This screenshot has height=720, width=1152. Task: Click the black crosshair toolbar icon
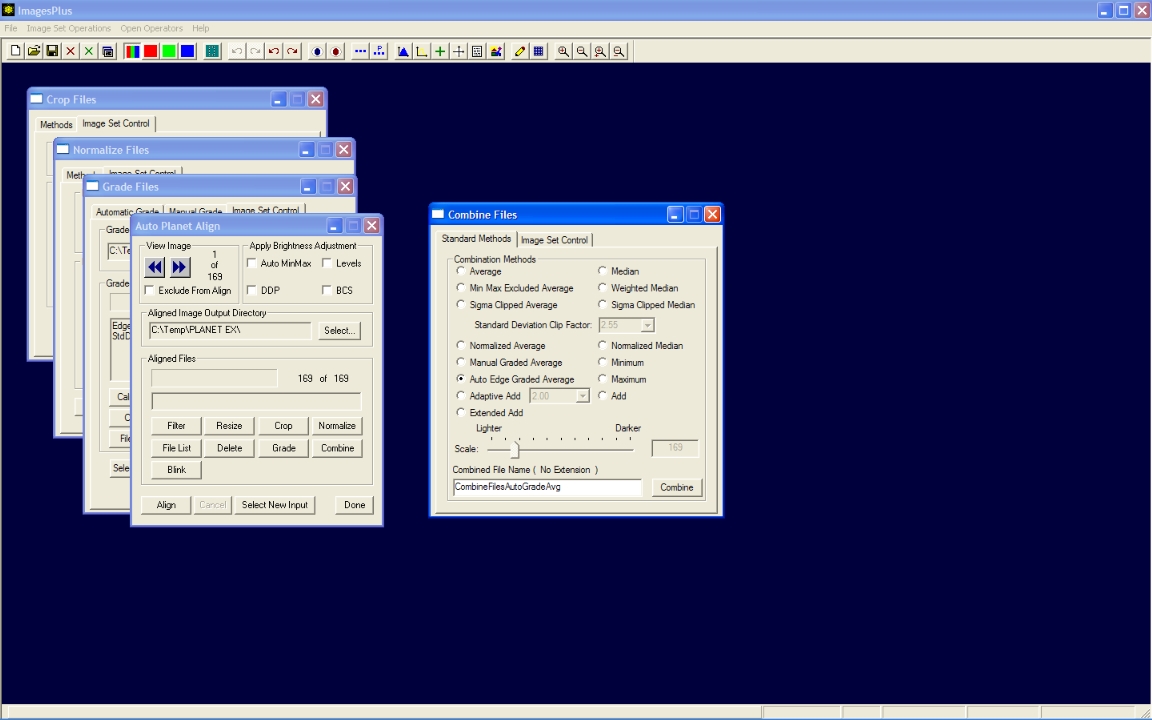click(x=458, y=51)
